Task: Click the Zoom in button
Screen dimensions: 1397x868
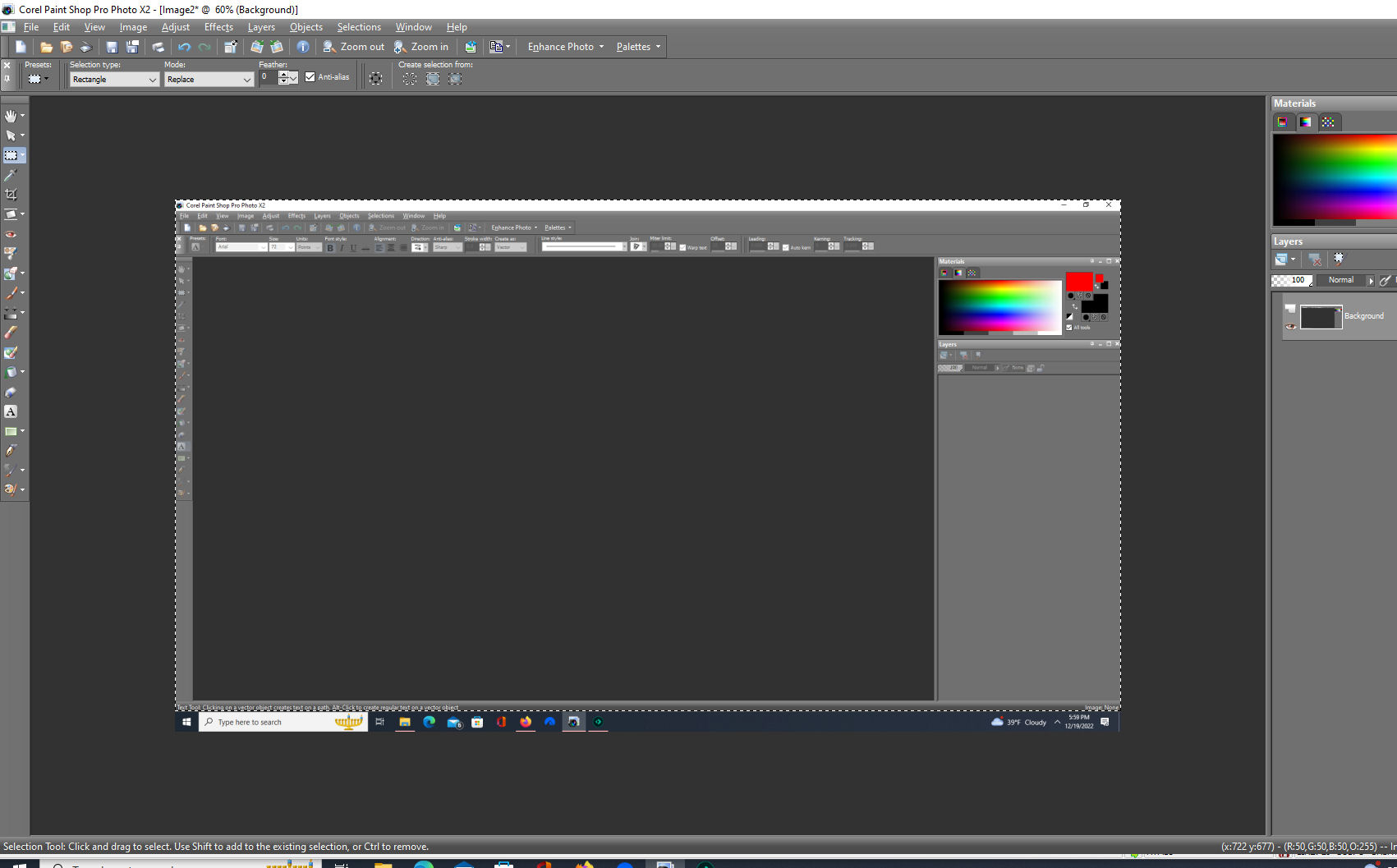Action: coord(421,47)
